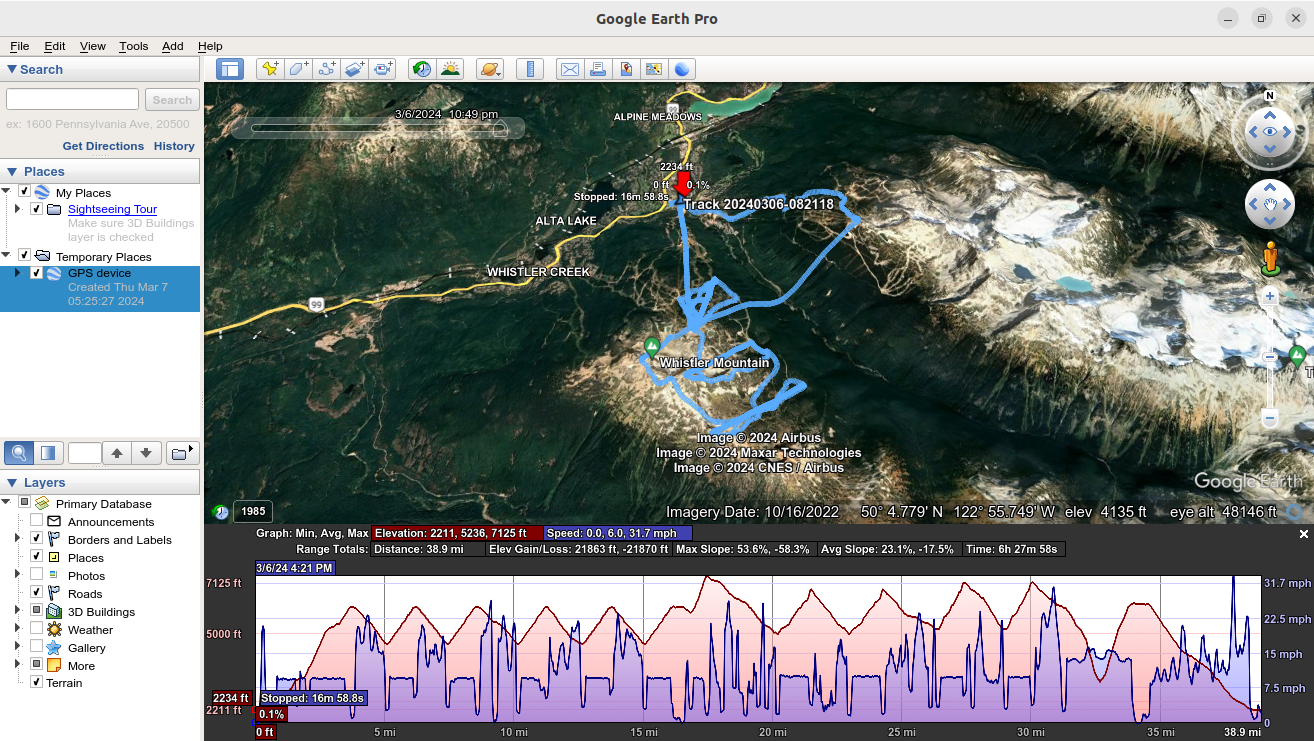Open the Sightseeing Tour link
Image resolution: width=1314 pixels, height=741 pixels.
point(112,209)
